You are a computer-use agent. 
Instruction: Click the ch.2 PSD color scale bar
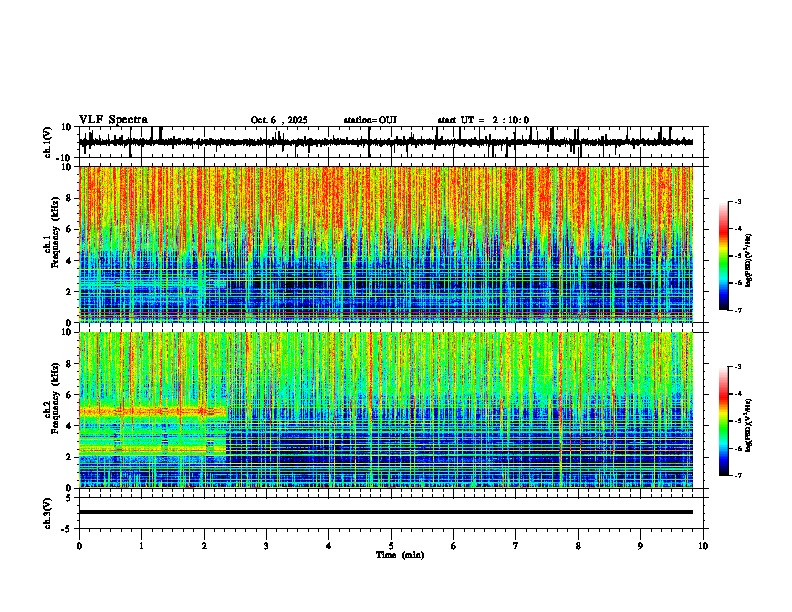tap(724, 421)
